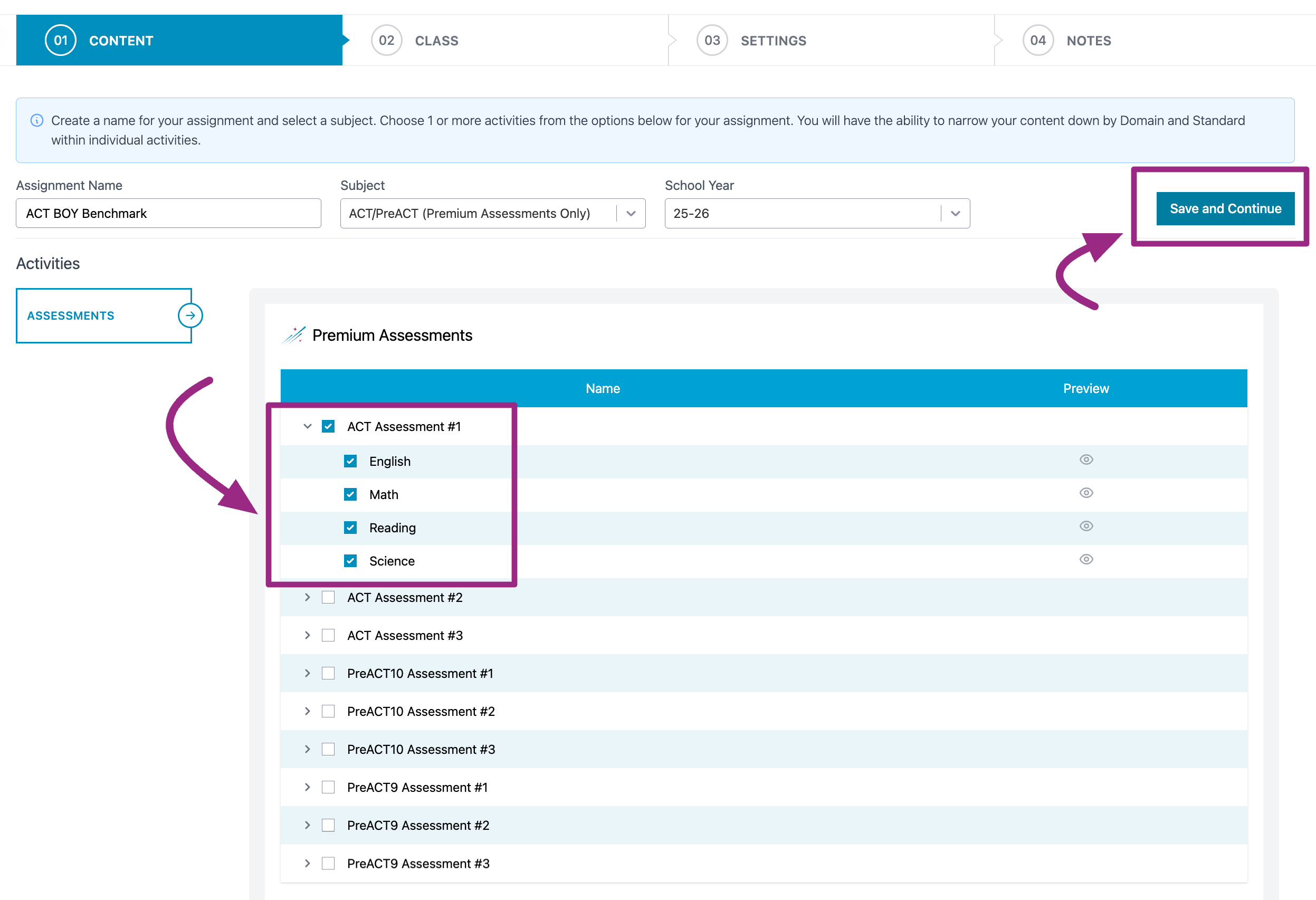Preview the Science section via eye icon

(x=1085, y=559)
